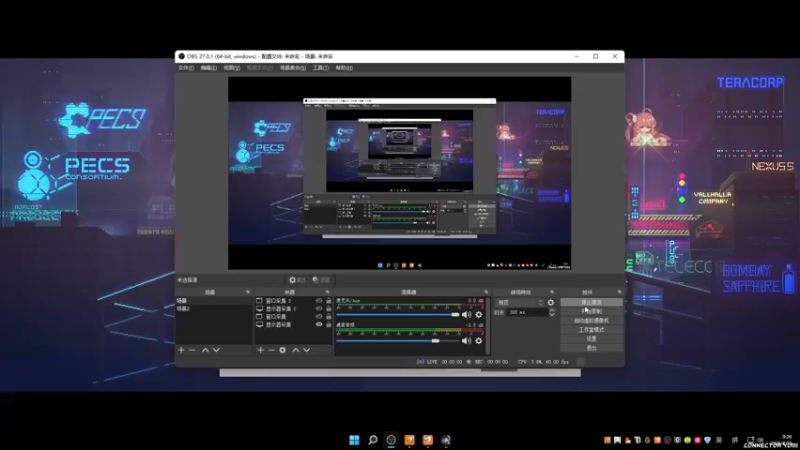
Task: Pop out the 转场特效 dock icon
Action: coord(552,292)
